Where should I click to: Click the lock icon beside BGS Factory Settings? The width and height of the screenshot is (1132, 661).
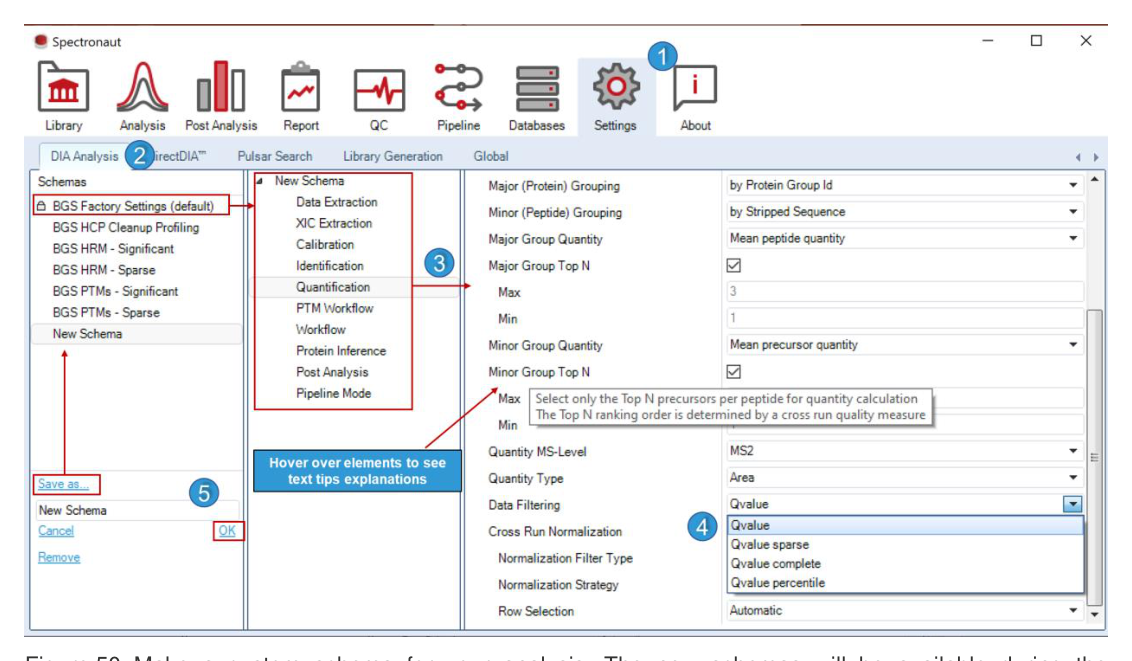coord(41,206)
